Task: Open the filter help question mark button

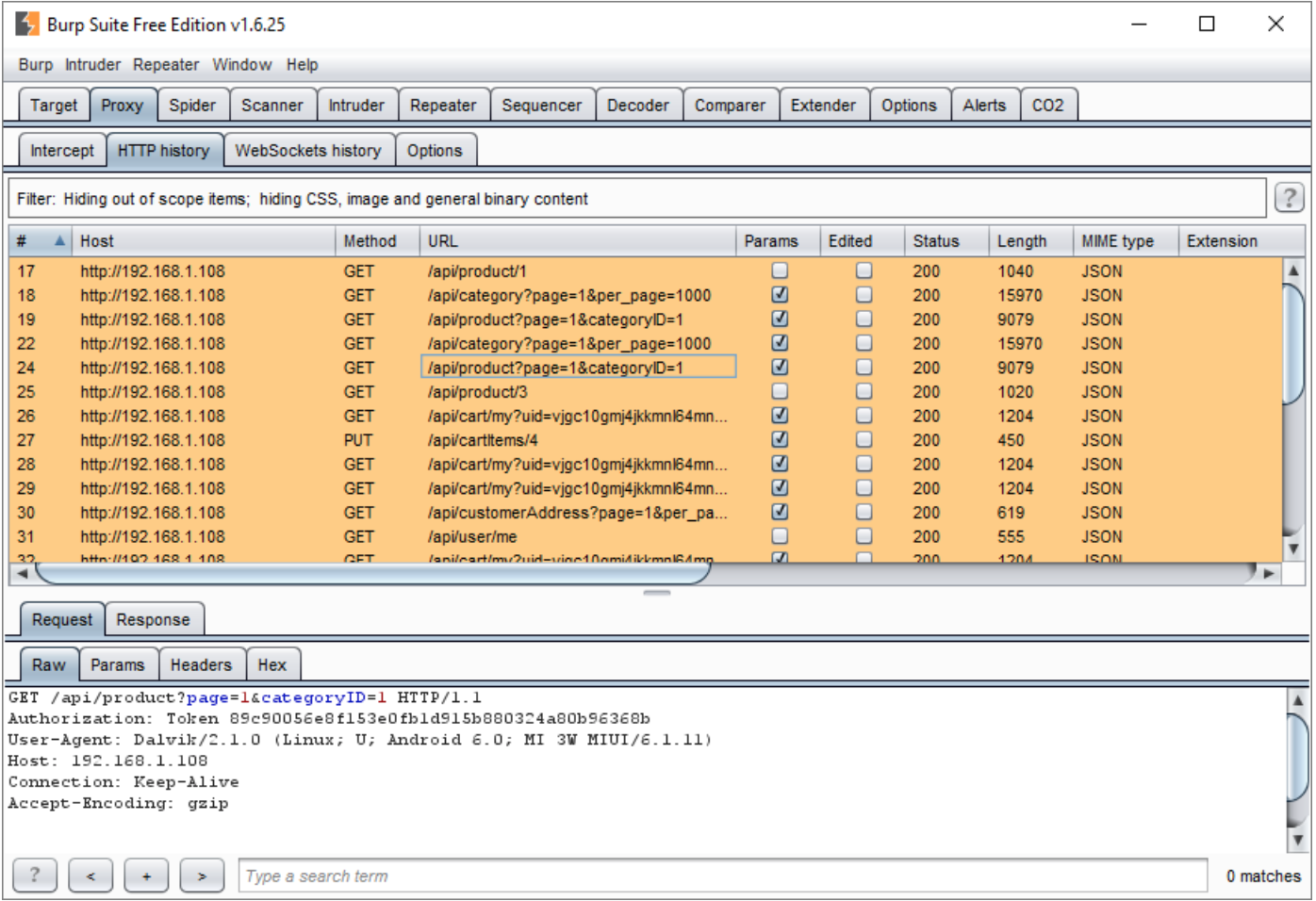Action: tap(1289, 198)
